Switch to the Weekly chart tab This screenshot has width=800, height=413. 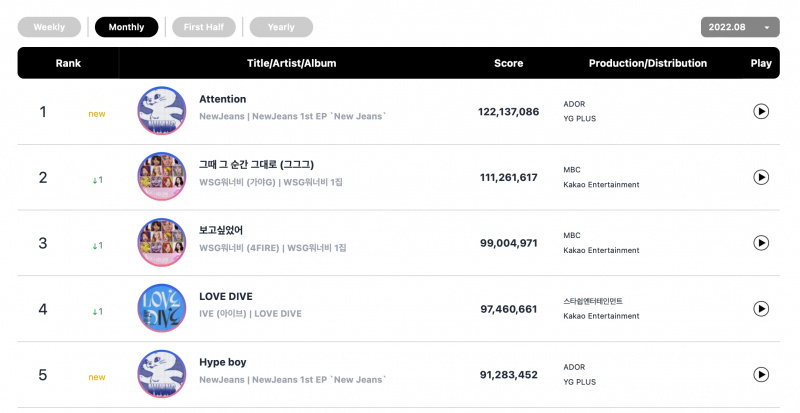pos(49,27)
